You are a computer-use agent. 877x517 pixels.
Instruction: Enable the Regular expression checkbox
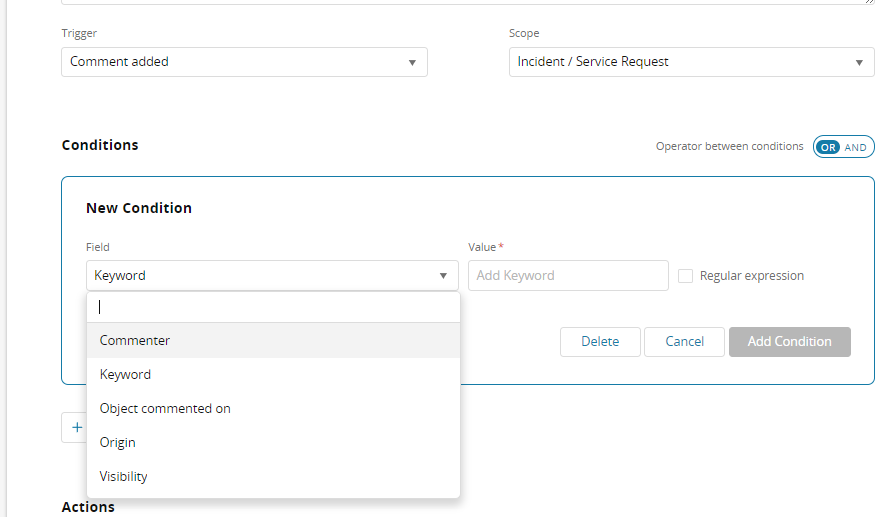(x=685, y=276)
